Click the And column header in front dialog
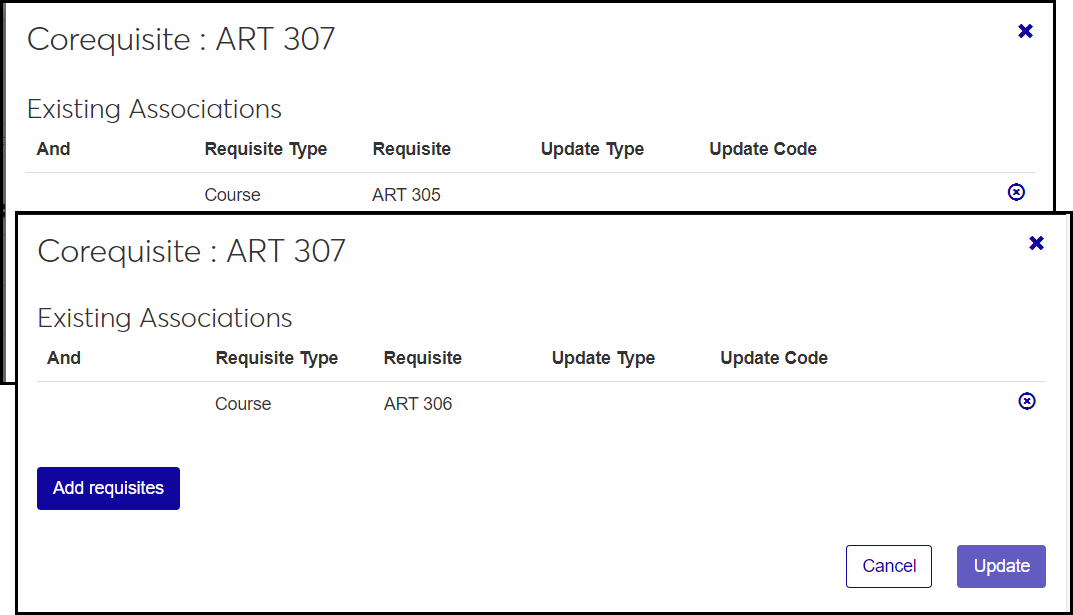The image size is (1073, 615). click(64, 358)
